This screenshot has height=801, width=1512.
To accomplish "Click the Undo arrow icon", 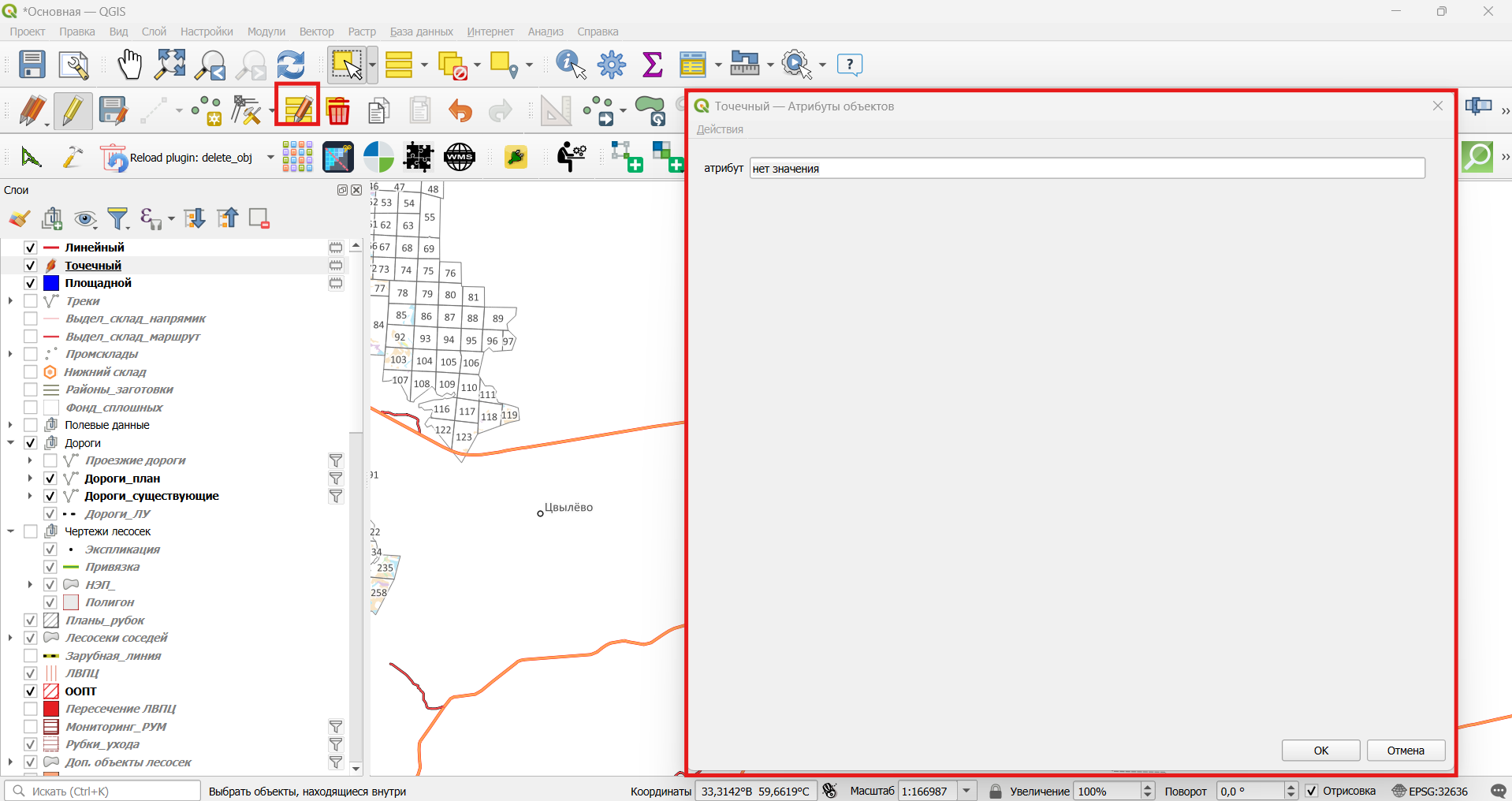I will [x=460, y=111].
